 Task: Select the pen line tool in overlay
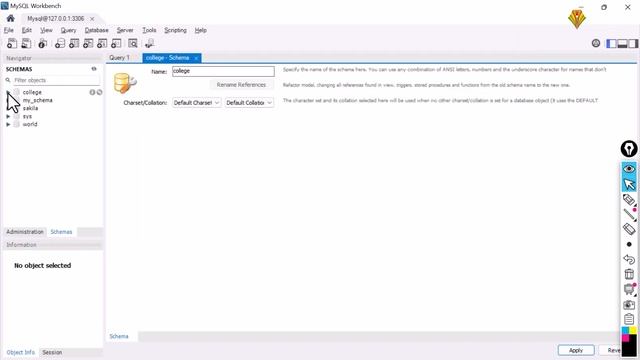(629, 215)
